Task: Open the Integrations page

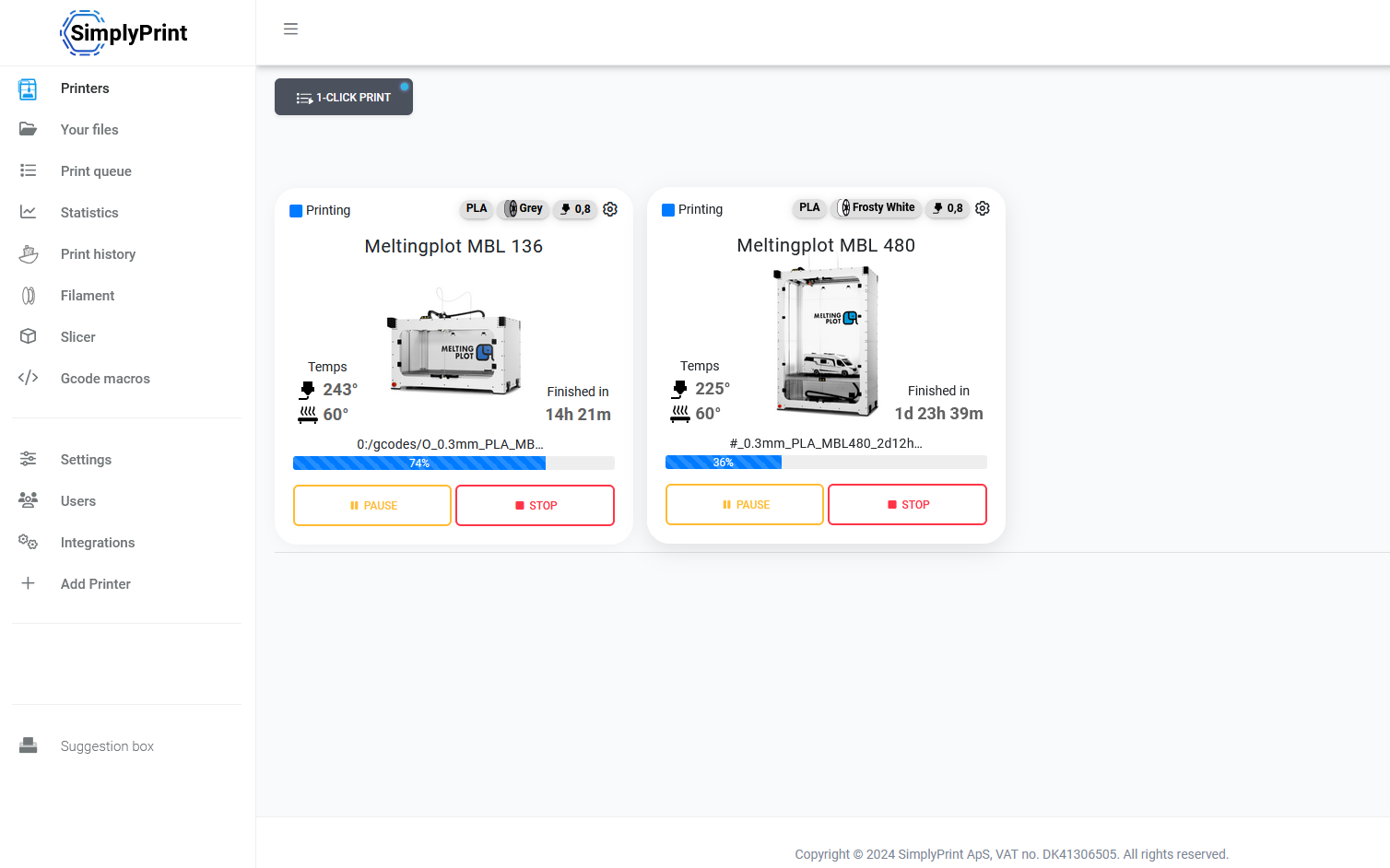Action: [98, 543]
